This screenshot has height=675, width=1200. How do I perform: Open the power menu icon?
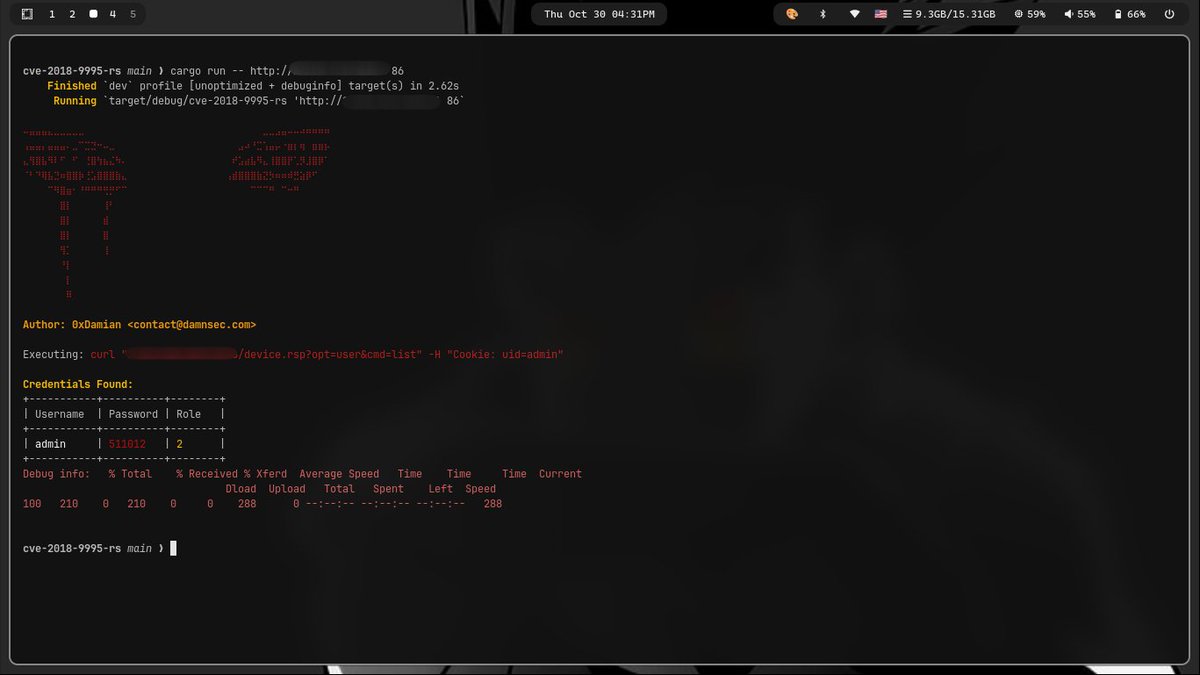1169,14
